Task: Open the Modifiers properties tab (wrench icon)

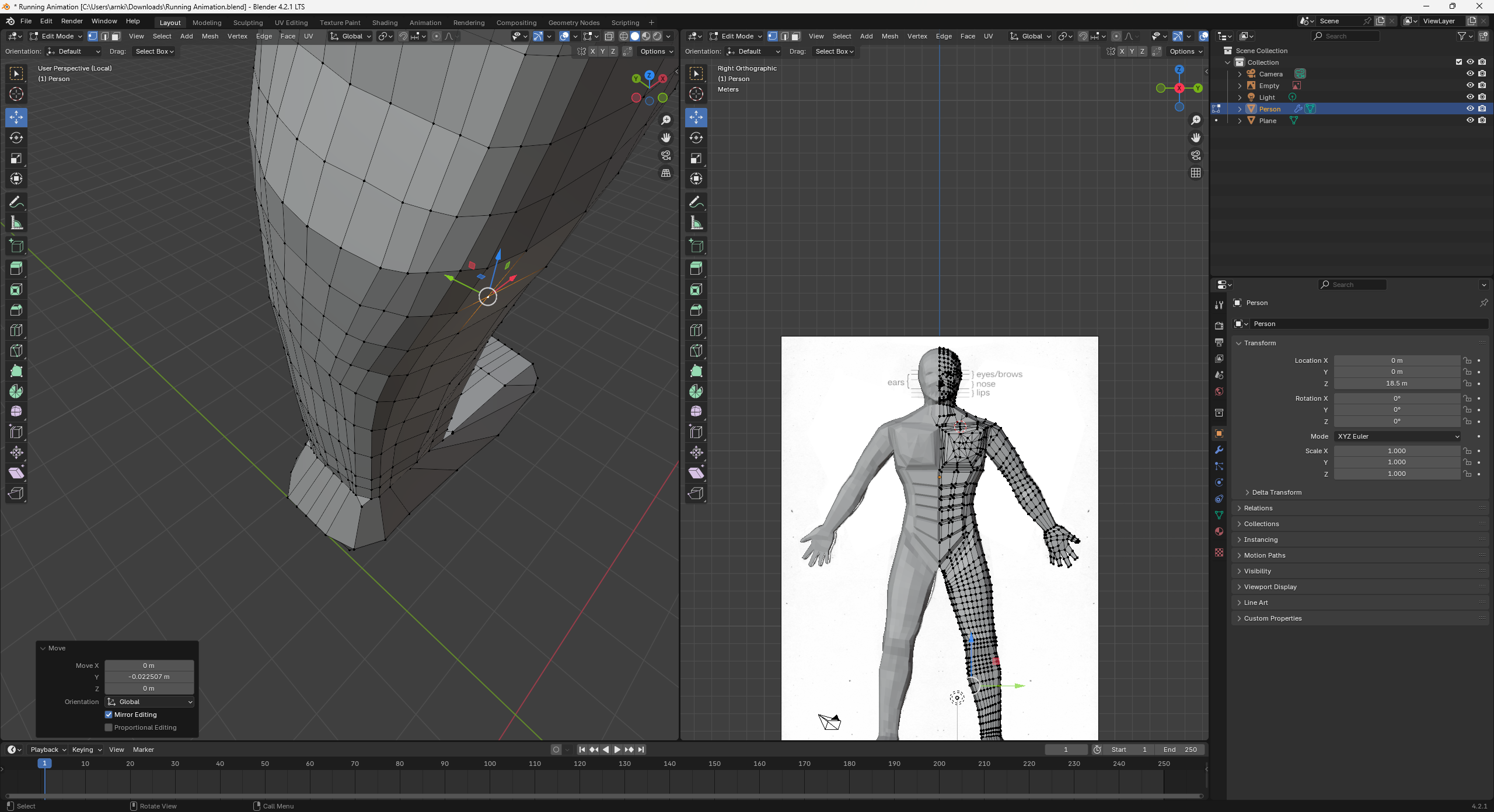Action: 1219,450
